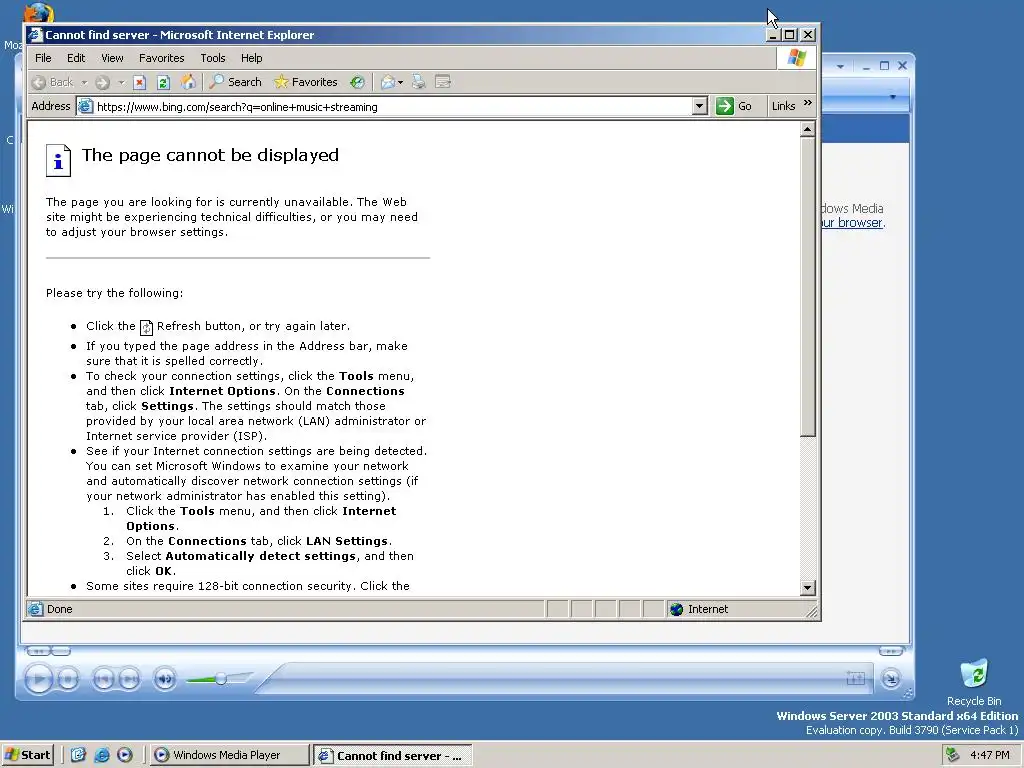
Task: Click Media Player fast-forward button at right
Action: pos(891,650)
